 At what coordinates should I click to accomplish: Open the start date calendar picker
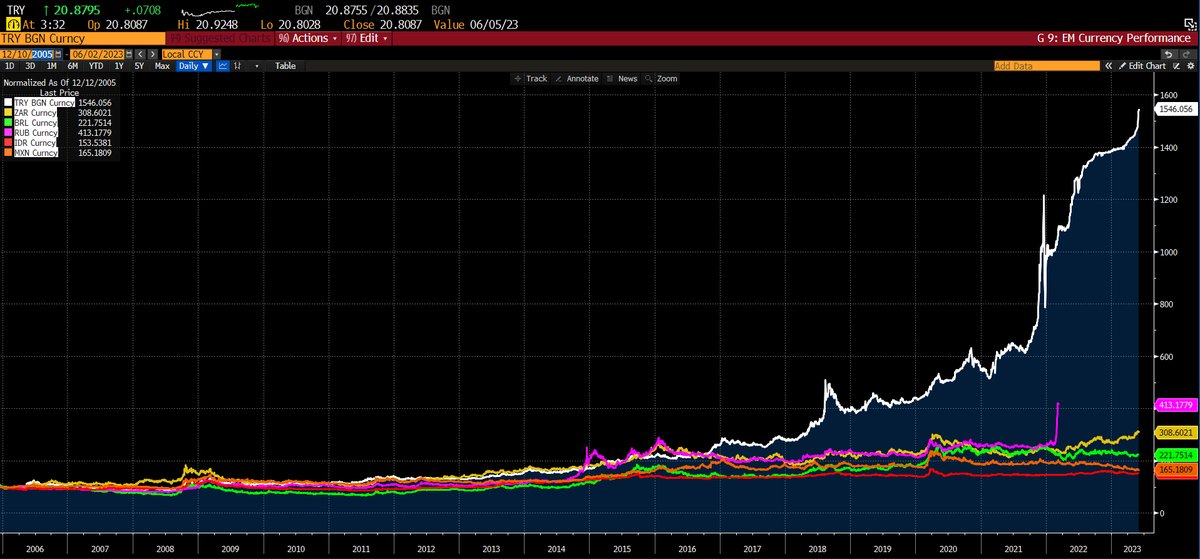tap(58, 54)
